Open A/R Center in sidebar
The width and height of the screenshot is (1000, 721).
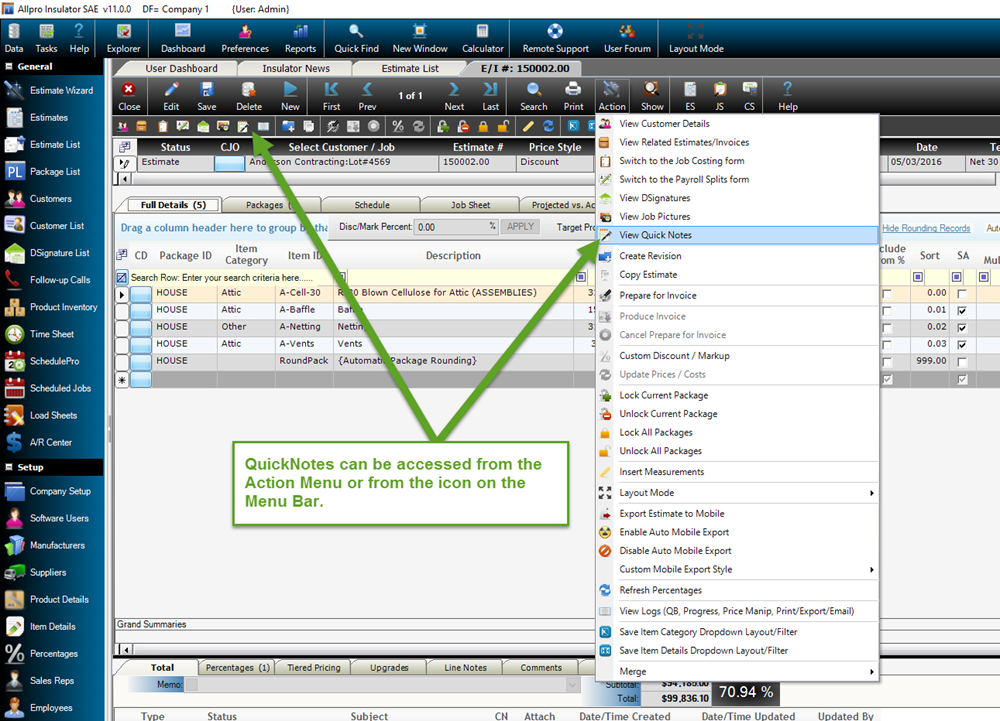coord(38,442)
